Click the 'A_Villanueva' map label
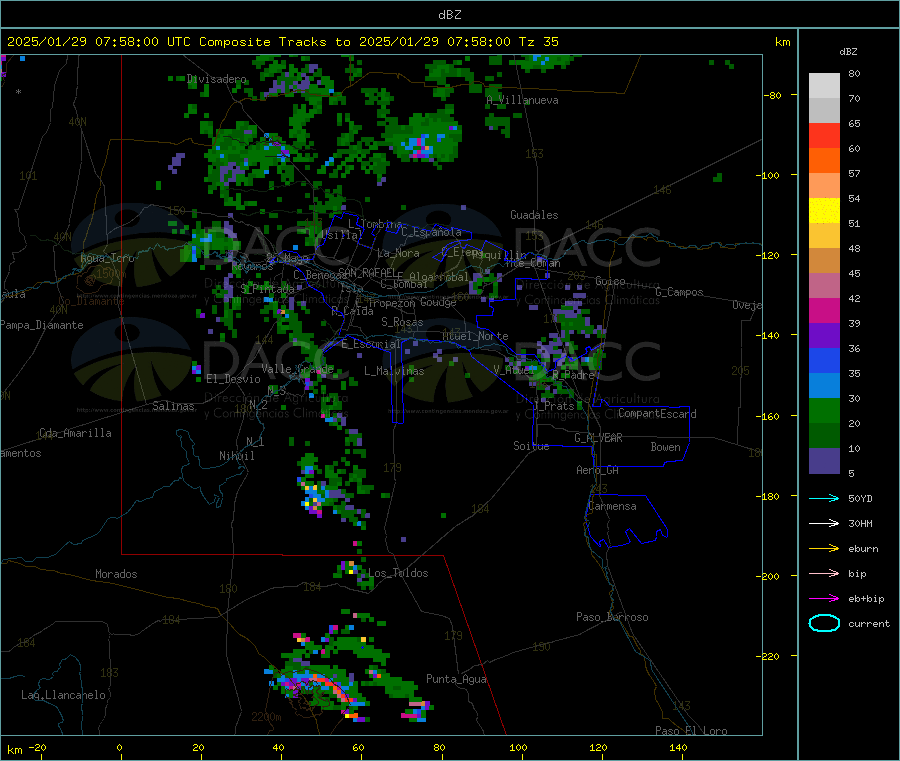Screen dimensions: 900x761 point(522,100)
